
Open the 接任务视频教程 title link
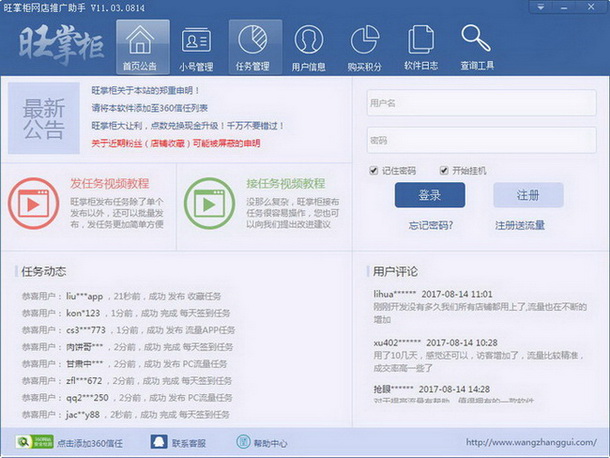click(x=286, y=184)
